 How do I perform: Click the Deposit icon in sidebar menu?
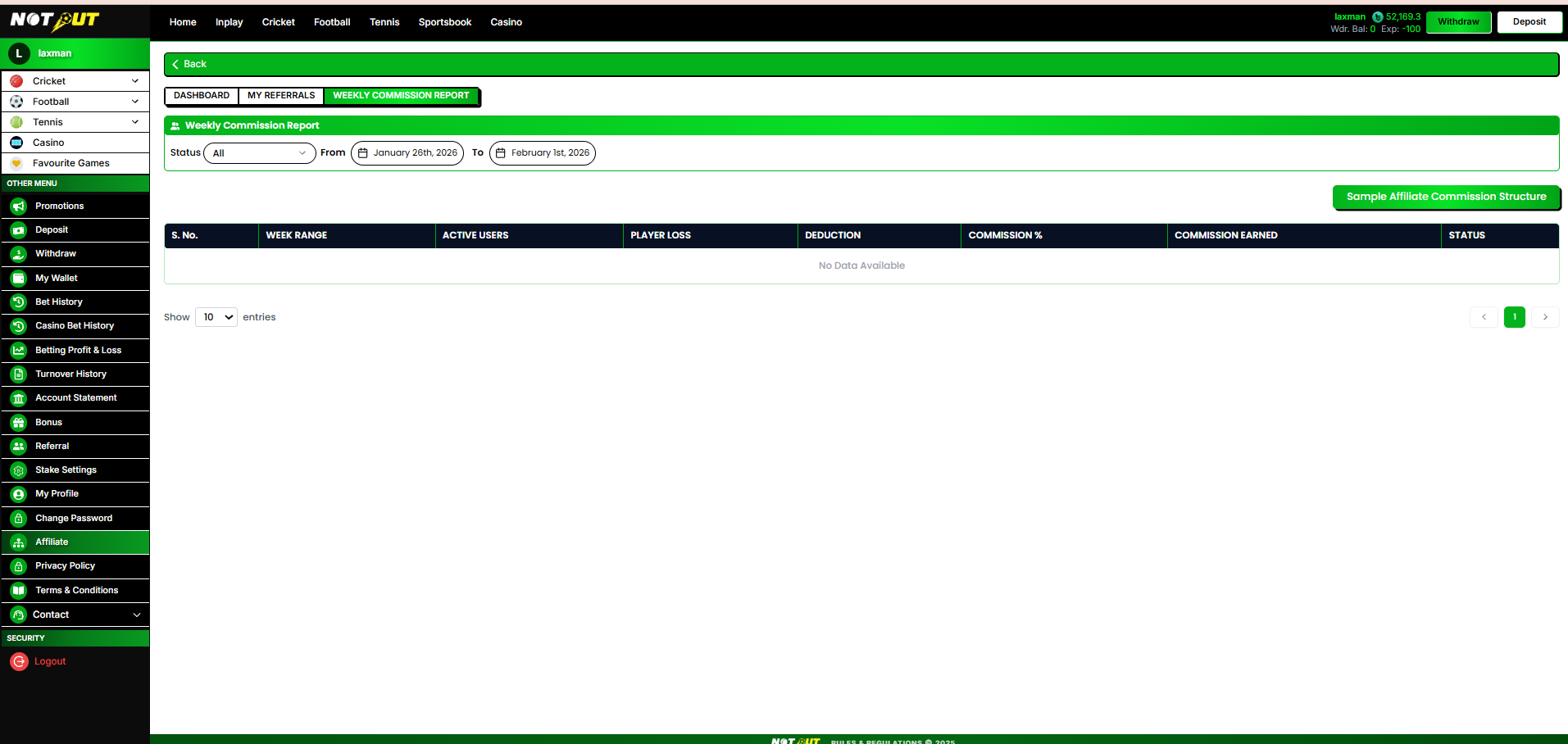(19, 230)
